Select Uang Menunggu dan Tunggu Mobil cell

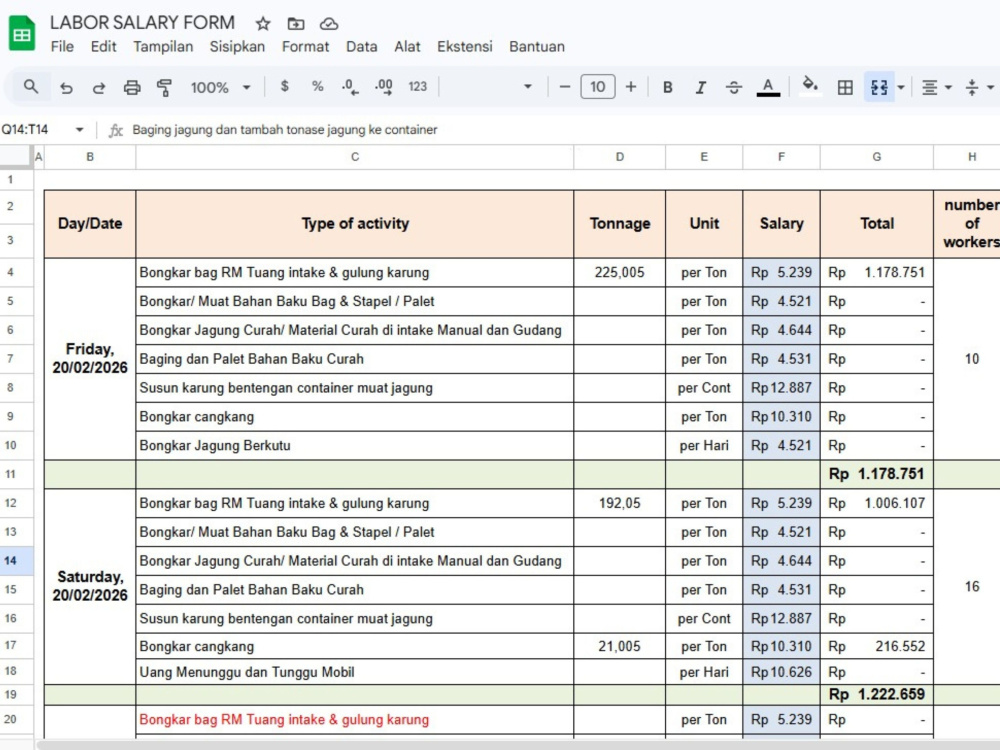pyautogui.click(x=355, y=672)
